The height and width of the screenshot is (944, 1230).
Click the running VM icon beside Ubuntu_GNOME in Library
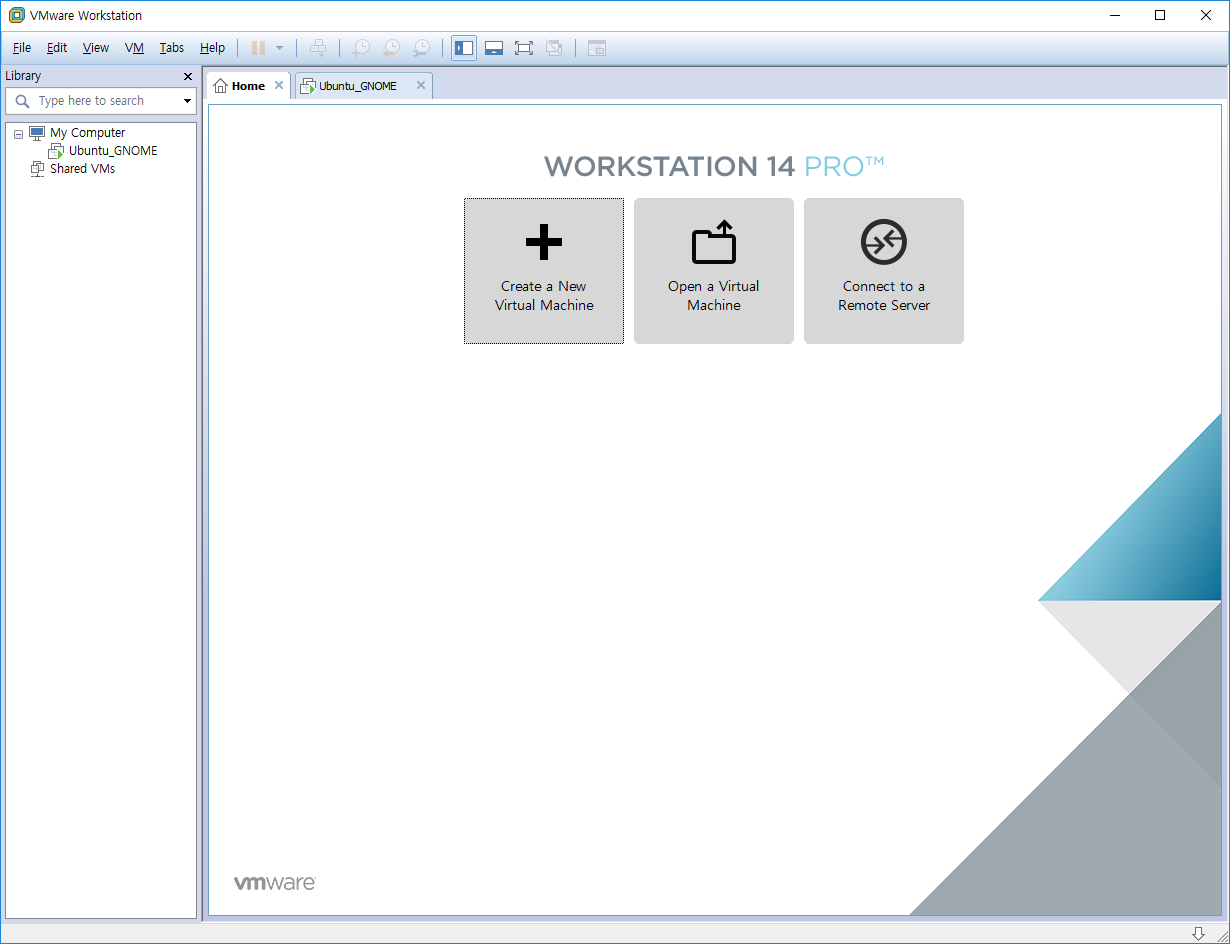click(x=56, y=151)
